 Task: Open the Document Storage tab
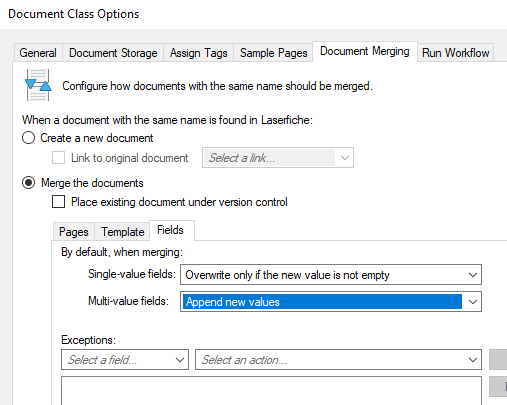113,53
